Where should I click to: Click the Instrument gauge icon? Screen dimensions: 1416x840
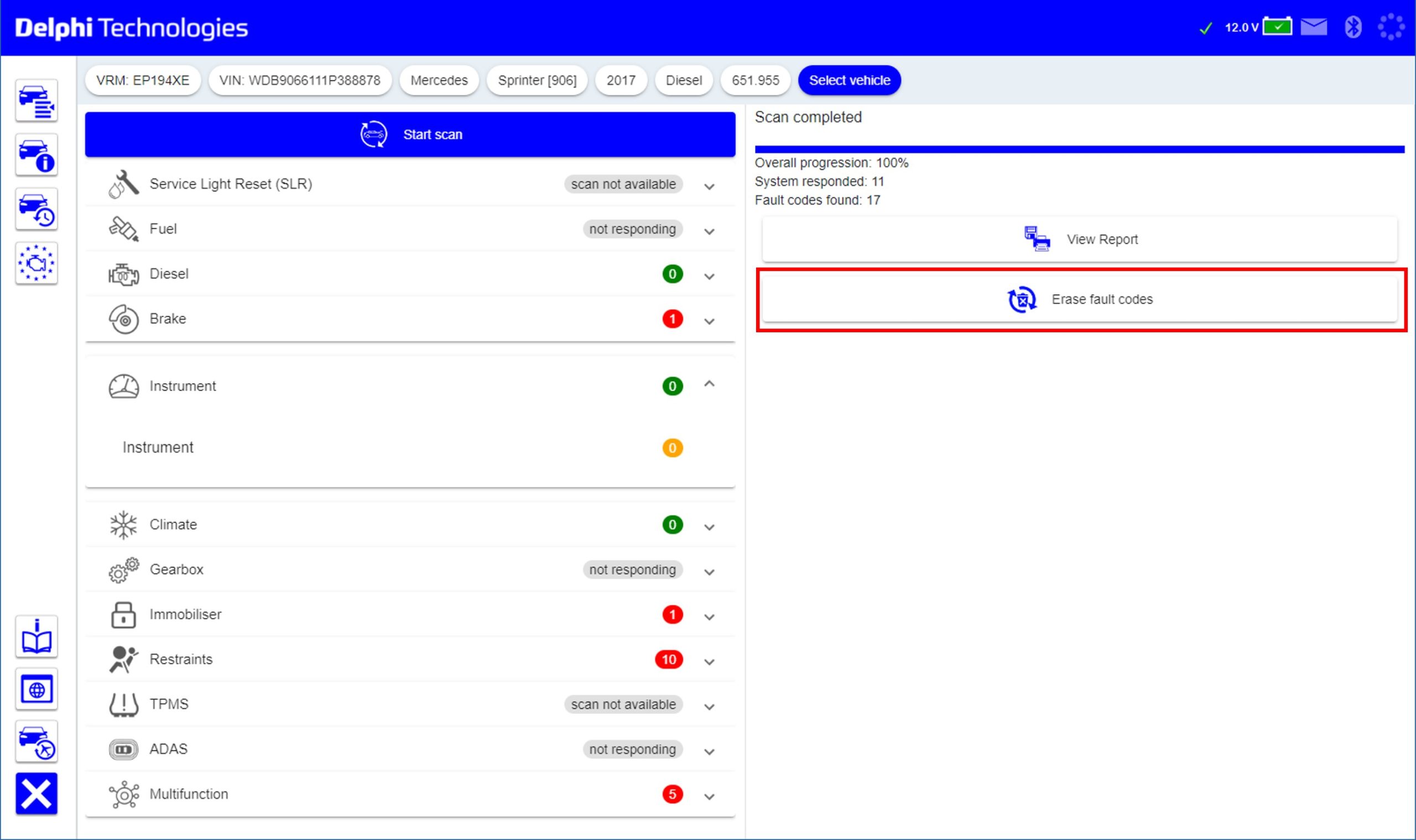tap(123, 387)
